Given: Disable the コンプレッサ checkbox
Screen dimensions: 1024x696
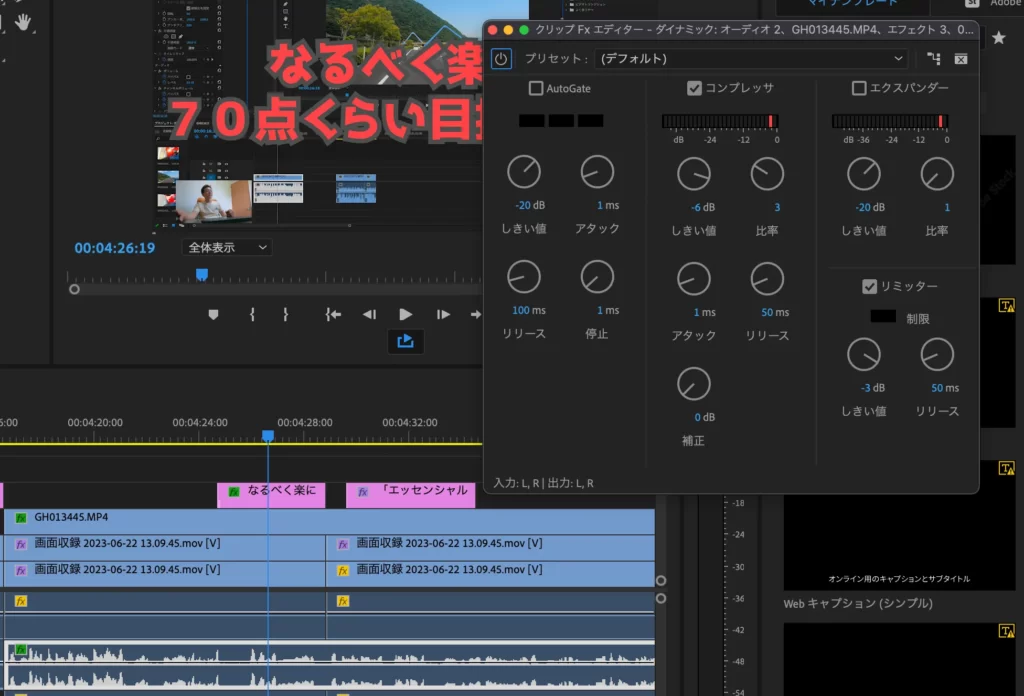Looking at the screenshot, I should (x=694, y=88).
